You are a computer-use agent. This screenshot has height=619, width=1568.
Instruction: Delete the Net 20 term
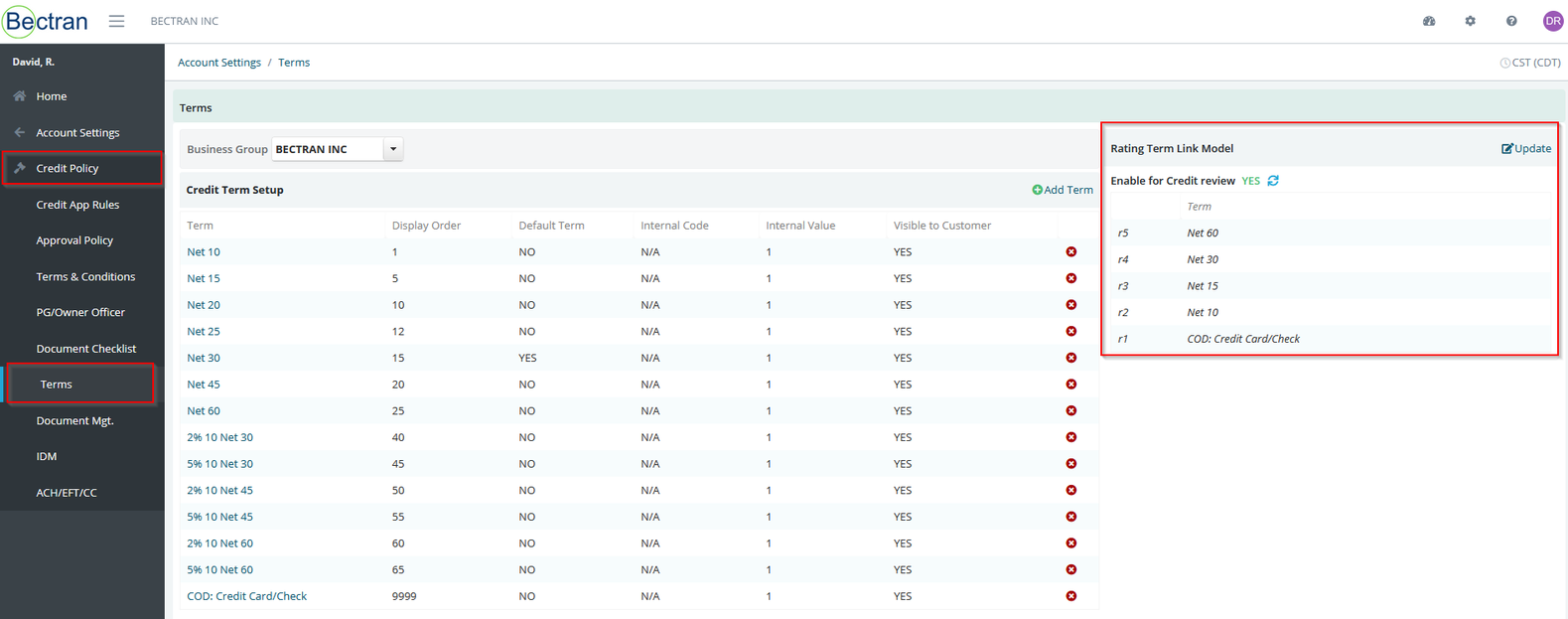1071,305
